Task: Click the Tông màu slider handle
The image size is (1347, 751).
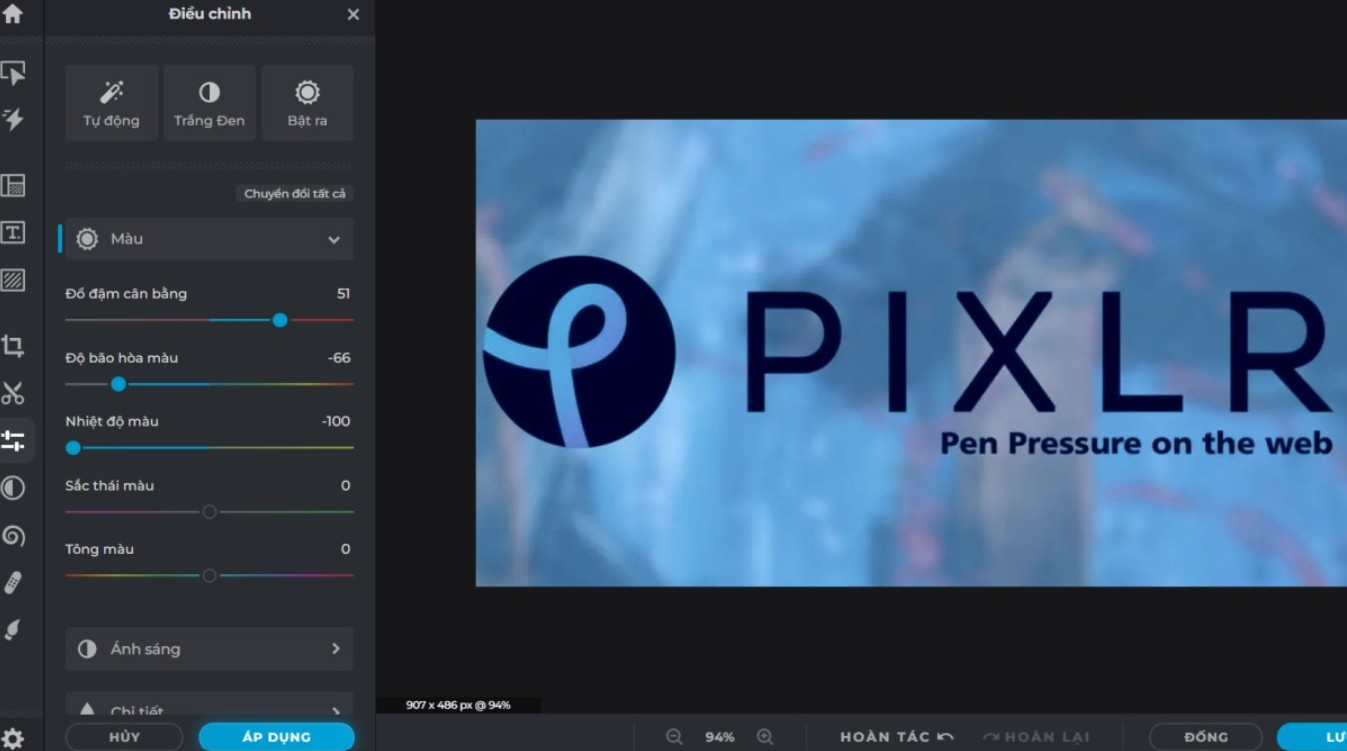Action: click(x=209, y=576)
